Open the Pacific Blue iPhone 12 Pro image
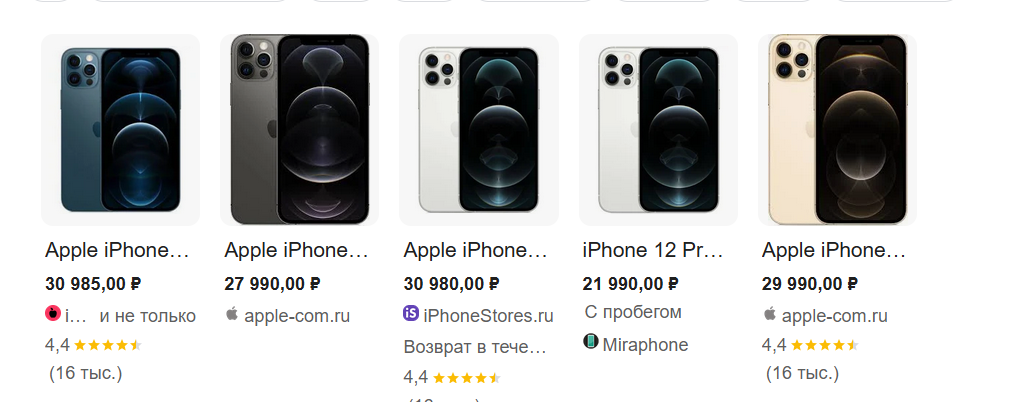1028x402 pixels. click(x=120, y=130)
